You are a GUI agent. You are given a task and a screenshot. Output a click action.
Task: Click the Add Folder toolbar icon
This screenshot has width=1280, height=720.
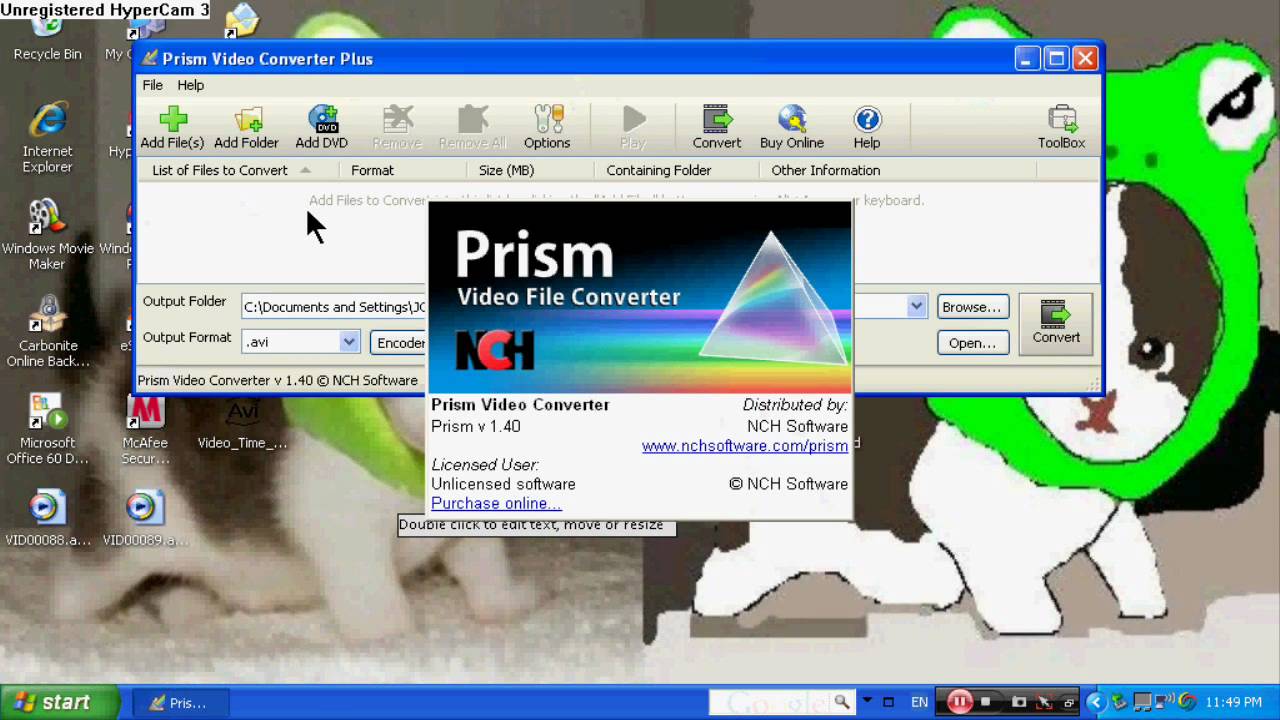[246, 127]
